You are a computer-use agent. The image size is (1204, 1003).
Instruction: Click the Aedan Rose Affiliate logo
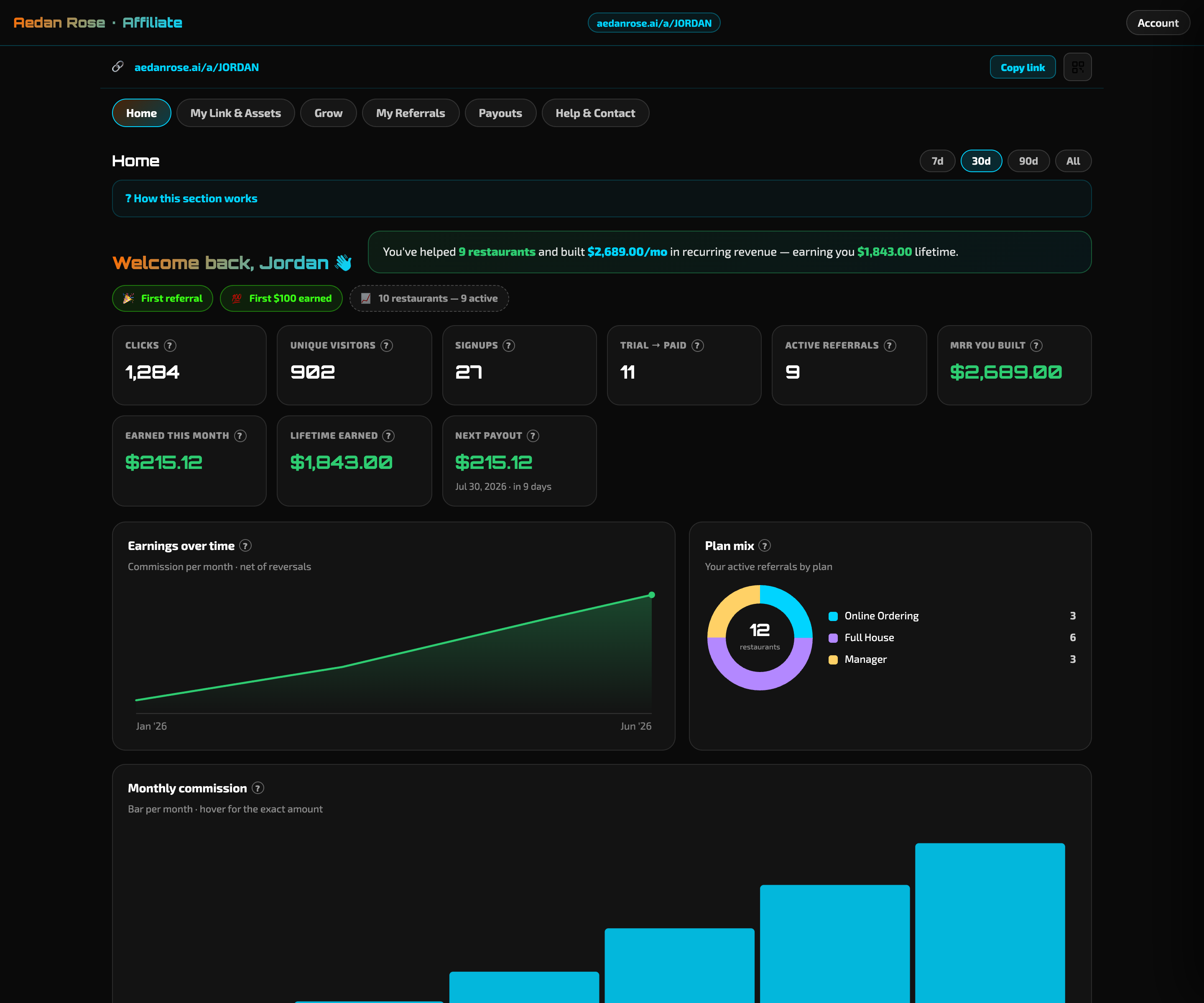tap(97, 22)
